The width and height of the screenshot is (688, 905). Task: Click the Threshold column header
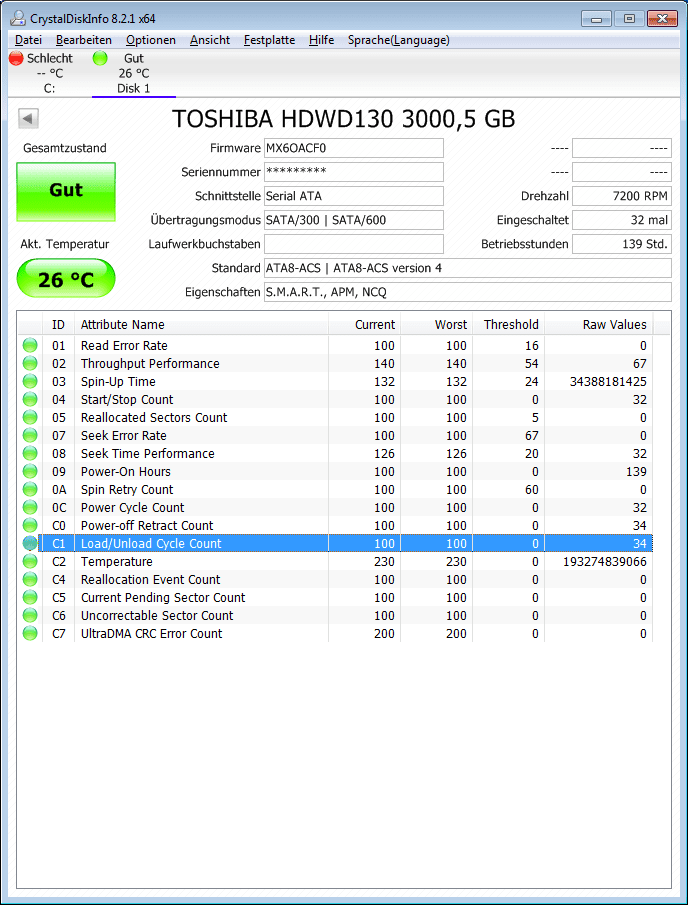point(508,324)
